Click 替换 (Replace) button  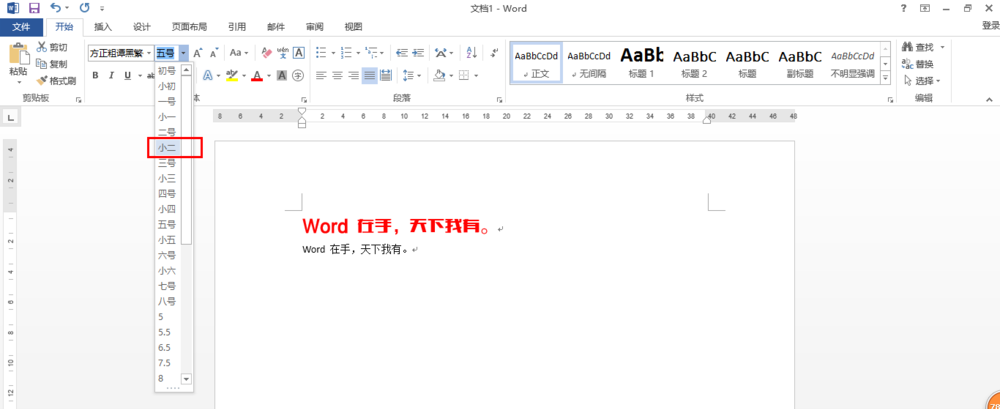[x=922, y=64]
